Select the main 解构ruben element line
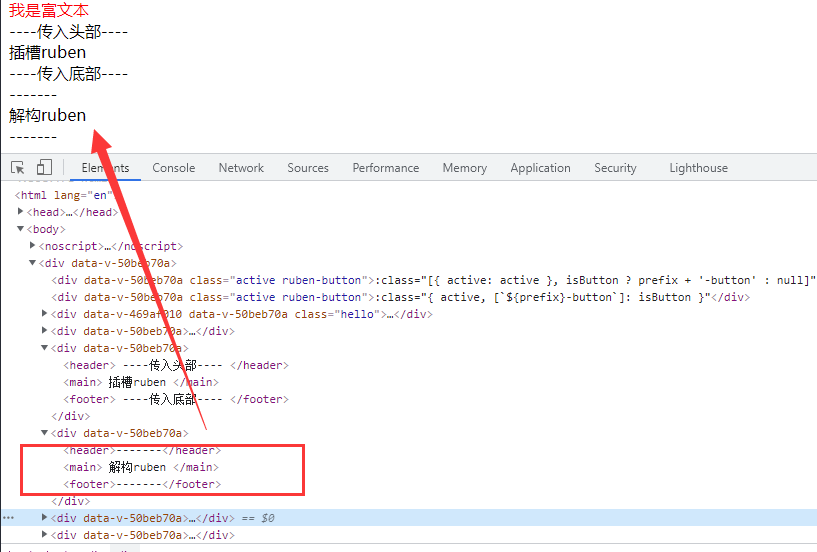817x552 pixels. click(x=140, y=467)
